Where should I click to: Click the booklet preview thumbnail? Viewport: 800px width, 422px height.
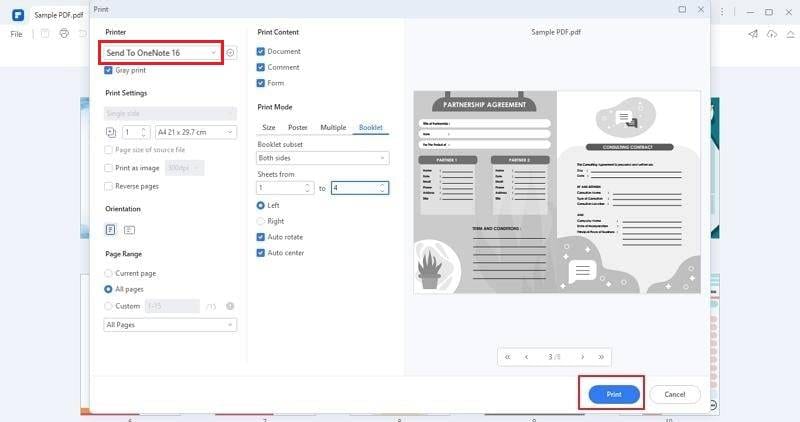pos(557,192)
